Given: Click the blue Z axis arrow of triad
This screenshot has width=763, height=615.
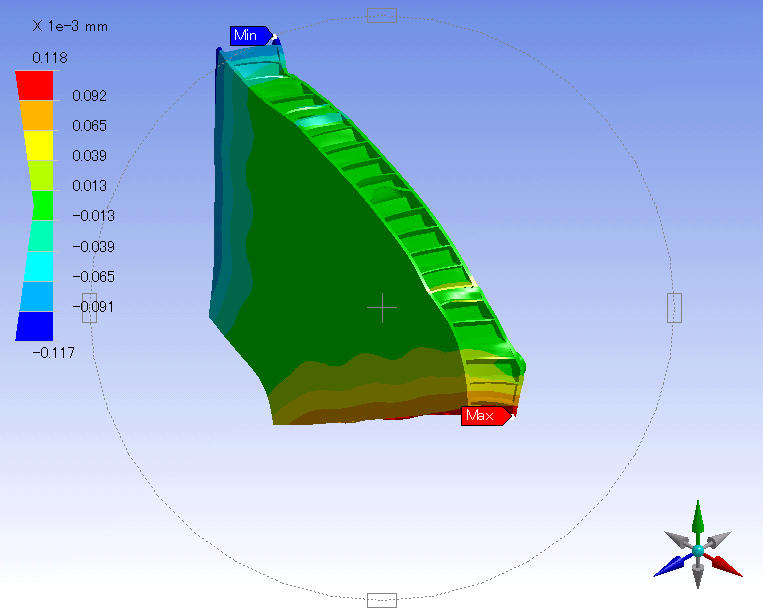Looking at the screenshot, I should click(x=672, y=566).
